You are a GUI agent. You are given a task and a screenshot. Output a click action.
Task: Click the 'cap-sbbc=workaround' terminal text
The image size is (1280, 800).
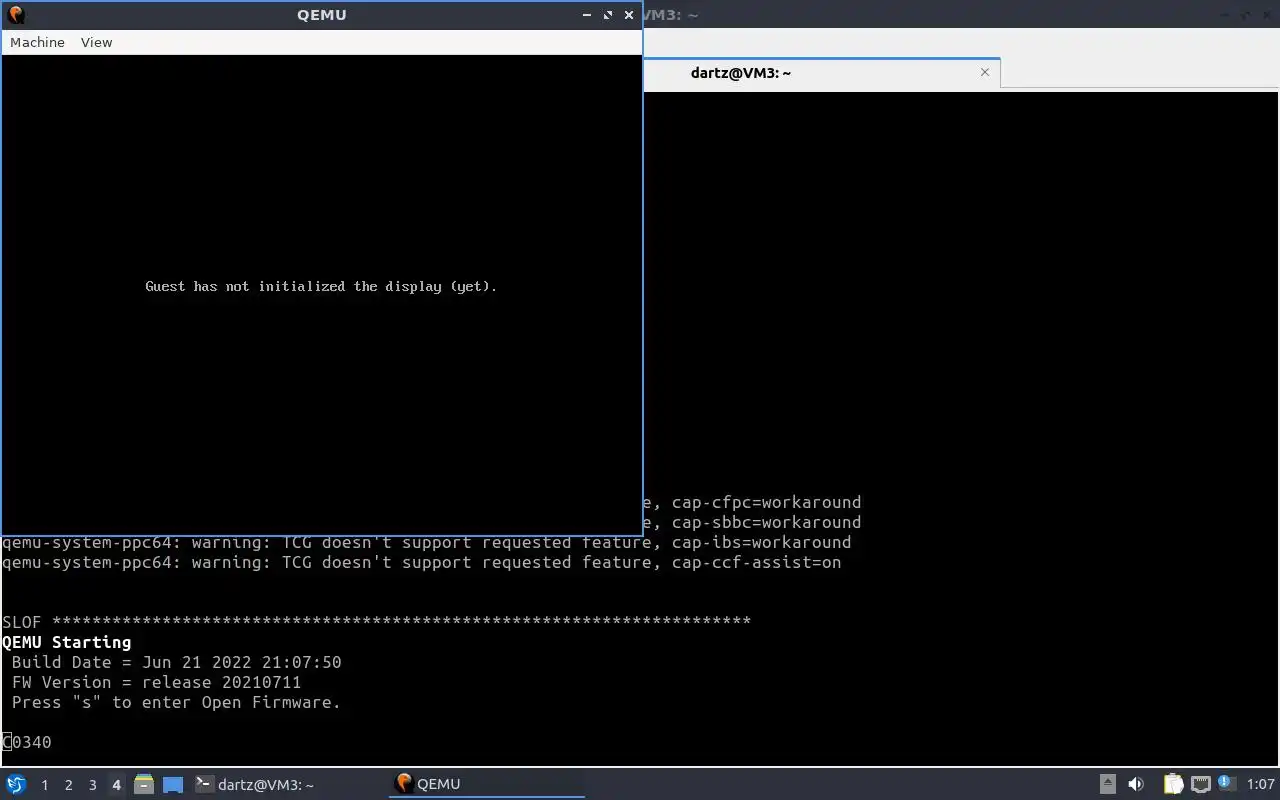pos(766,522)
